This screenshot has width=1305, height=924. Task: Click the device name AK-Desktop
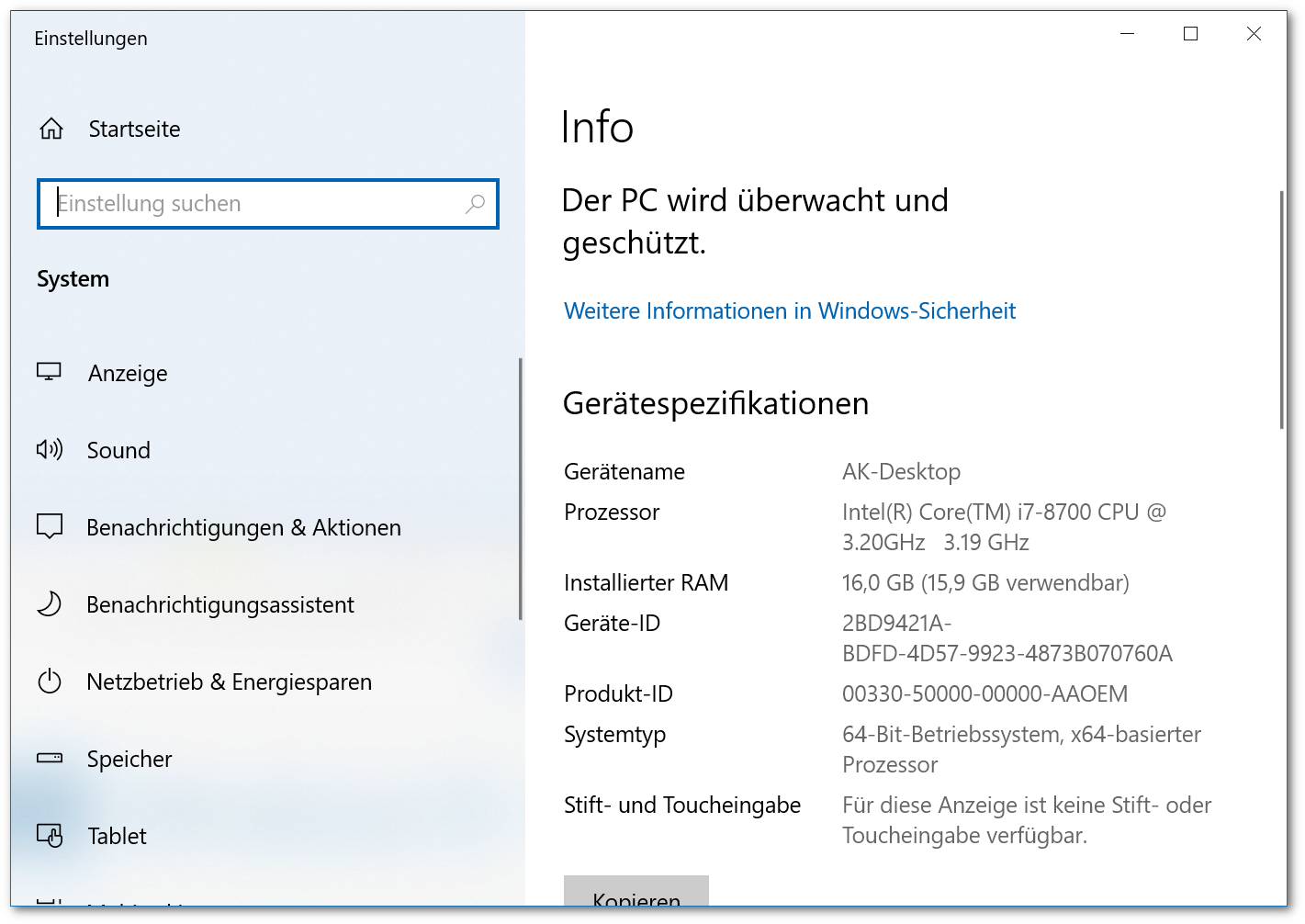[x=901, y=471]
